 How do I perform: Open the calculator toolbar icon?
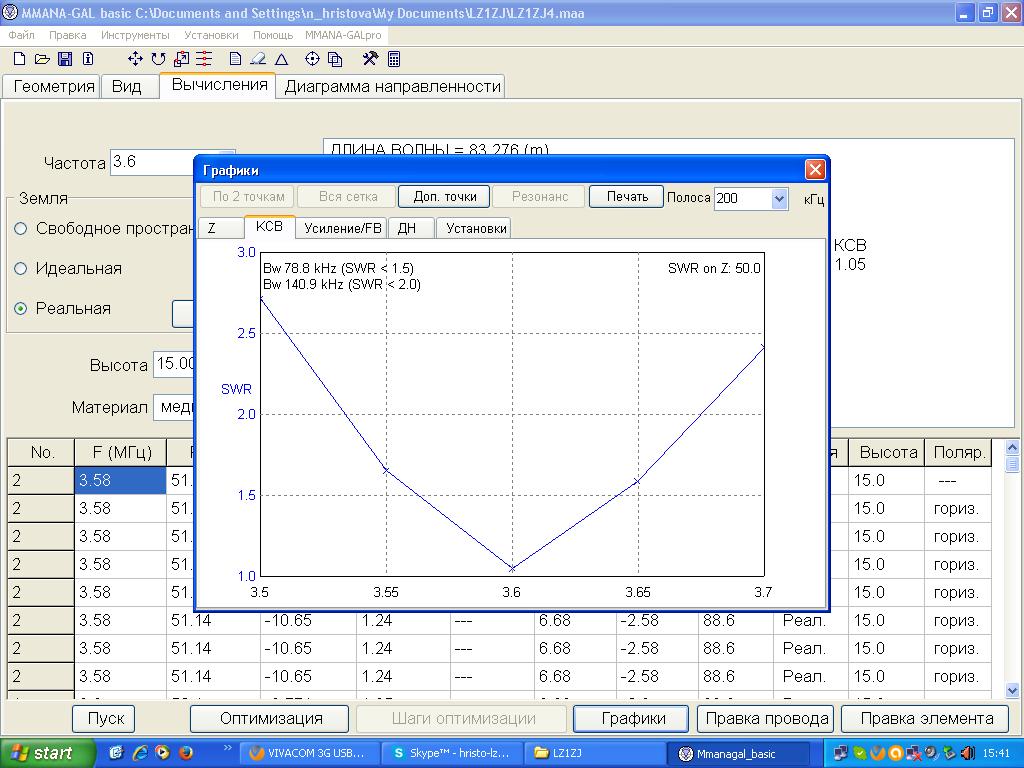click(394, 59)
